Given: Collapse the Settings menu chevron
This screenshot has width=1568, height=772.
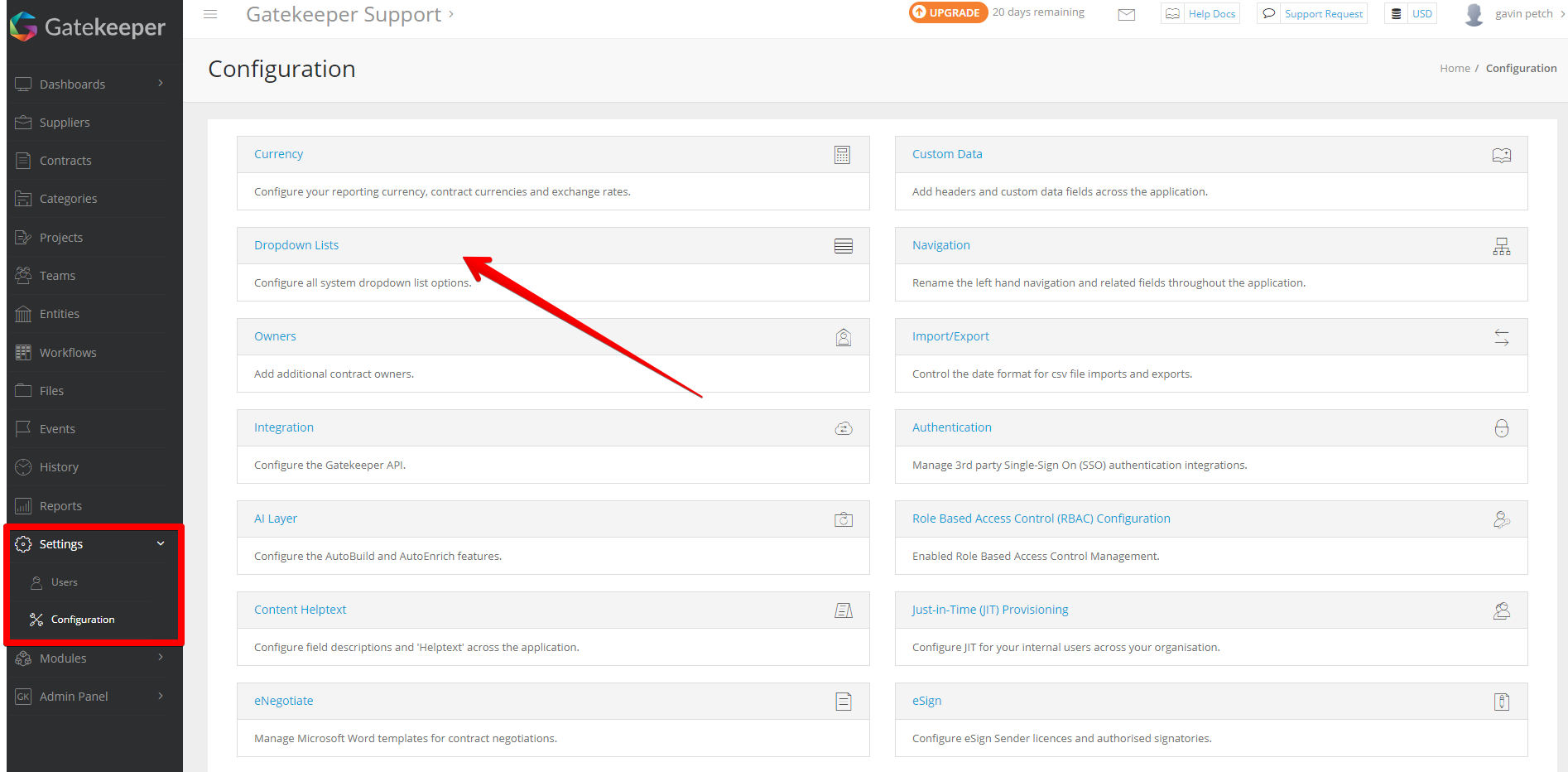Looking at the screenshot, I should tap(161, 543).
